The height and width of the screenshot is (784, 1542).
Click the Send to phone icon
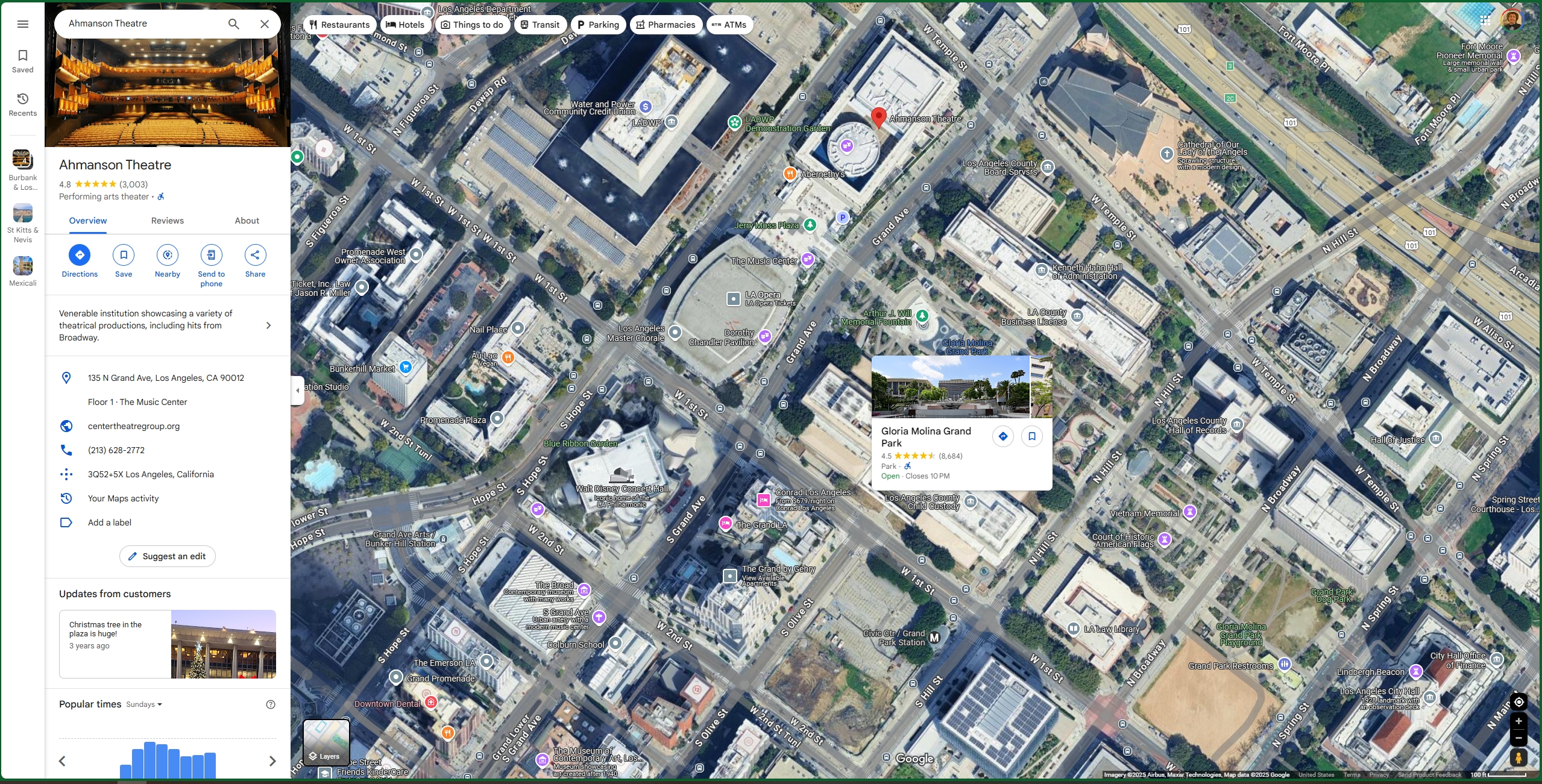(x=211, y=255)
